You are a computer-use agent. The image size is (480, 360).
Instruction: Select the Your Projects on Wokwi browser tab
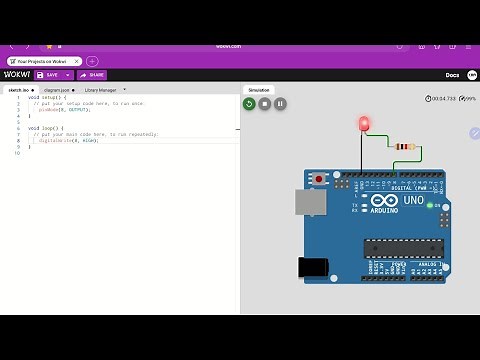tap(44, 61)
